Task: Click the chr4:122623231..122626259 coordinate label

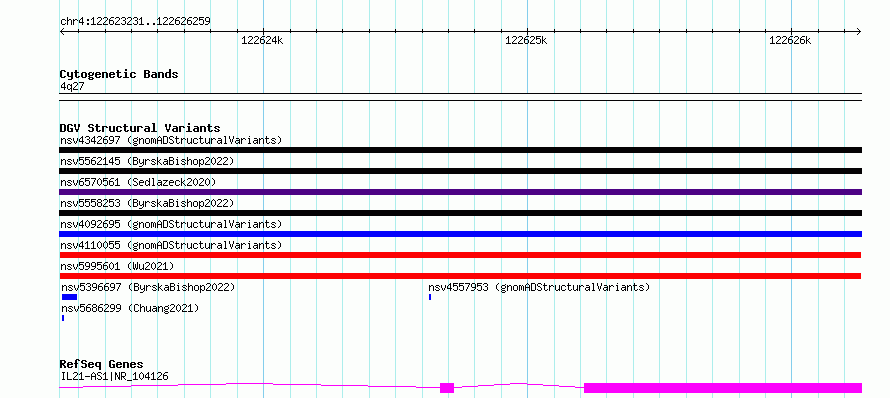Action: tap(135, 22)
